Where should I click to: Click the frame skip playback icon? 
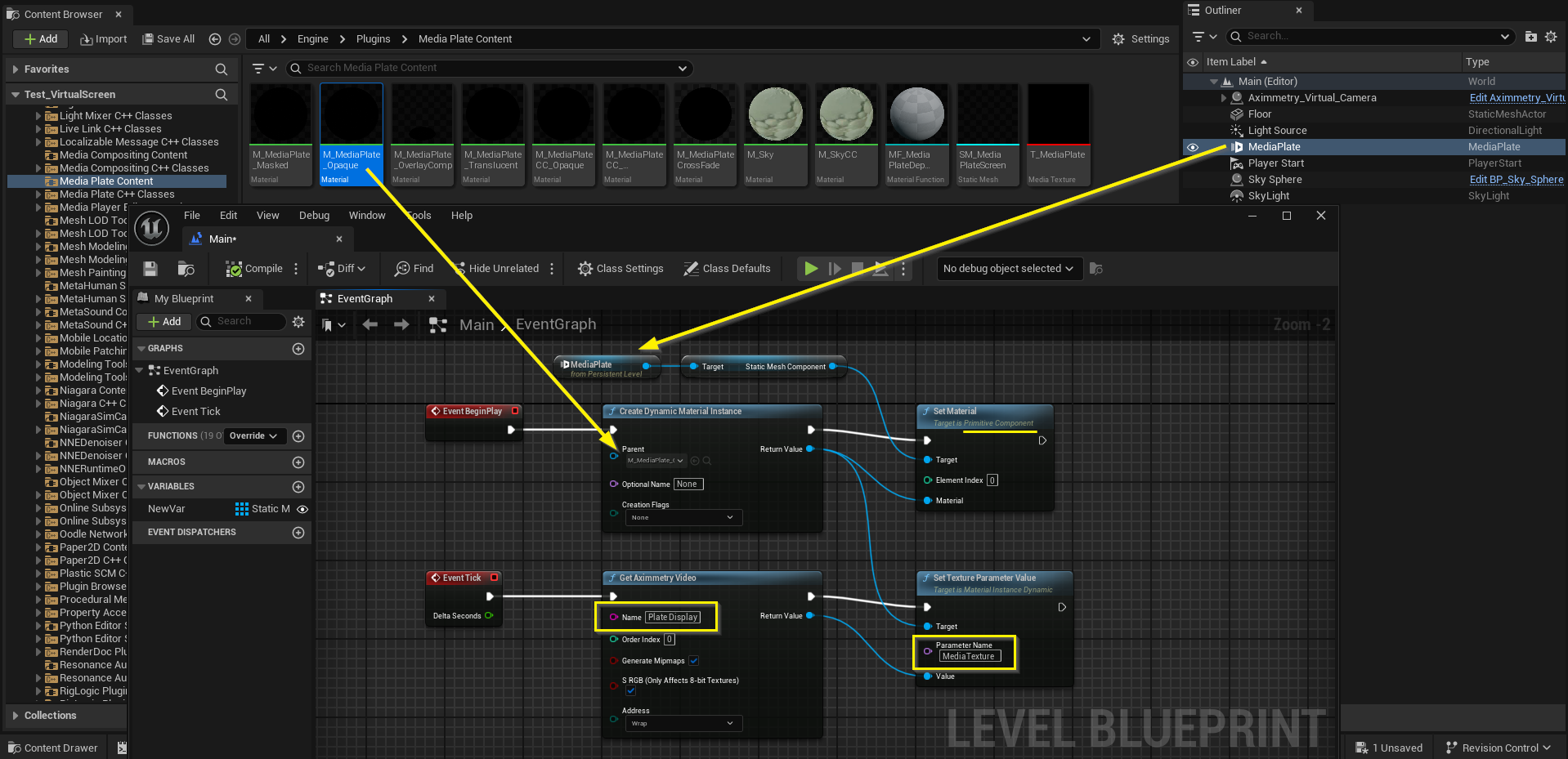[835, 268]
